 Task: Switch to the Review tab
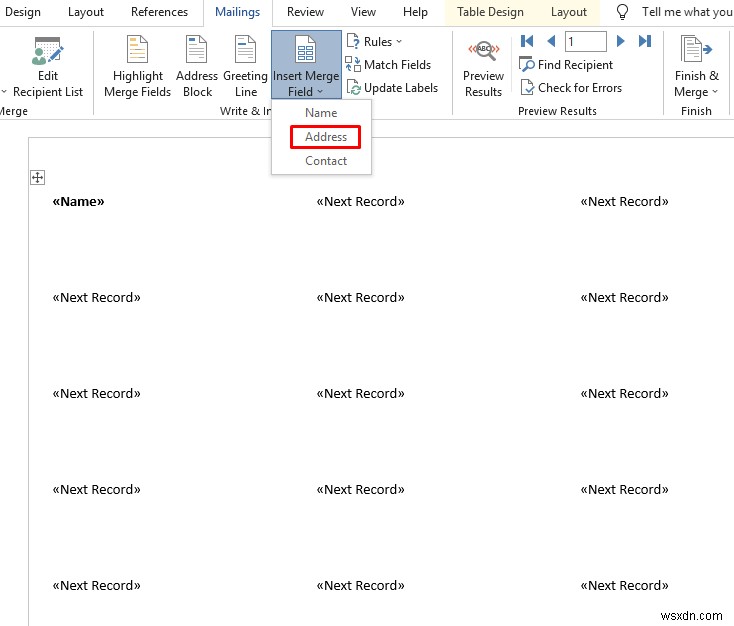pyautogui.click(x=305, y=12)
